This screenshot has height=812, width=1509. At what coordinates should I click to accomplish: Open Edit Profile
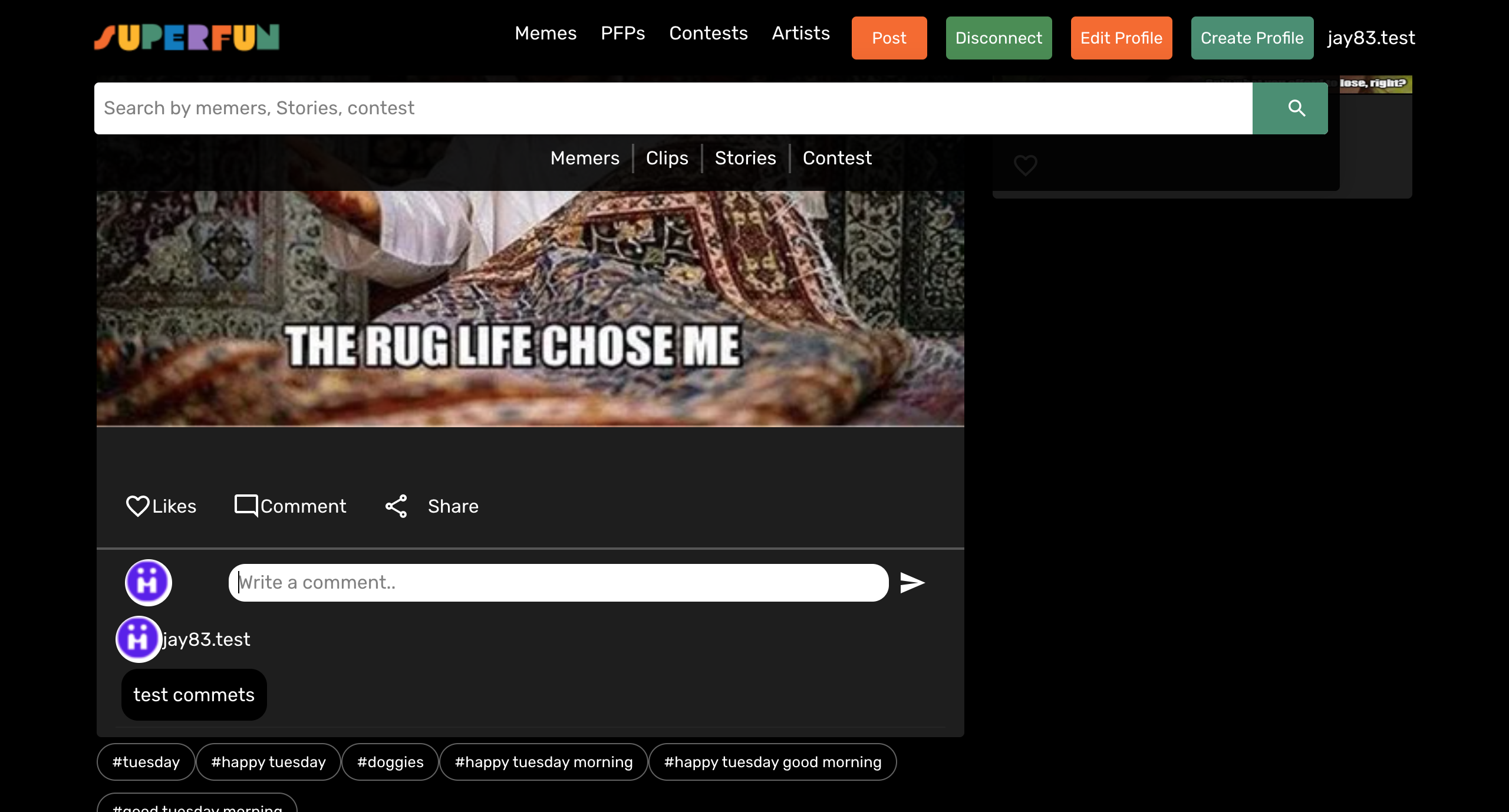(1121, 38)
